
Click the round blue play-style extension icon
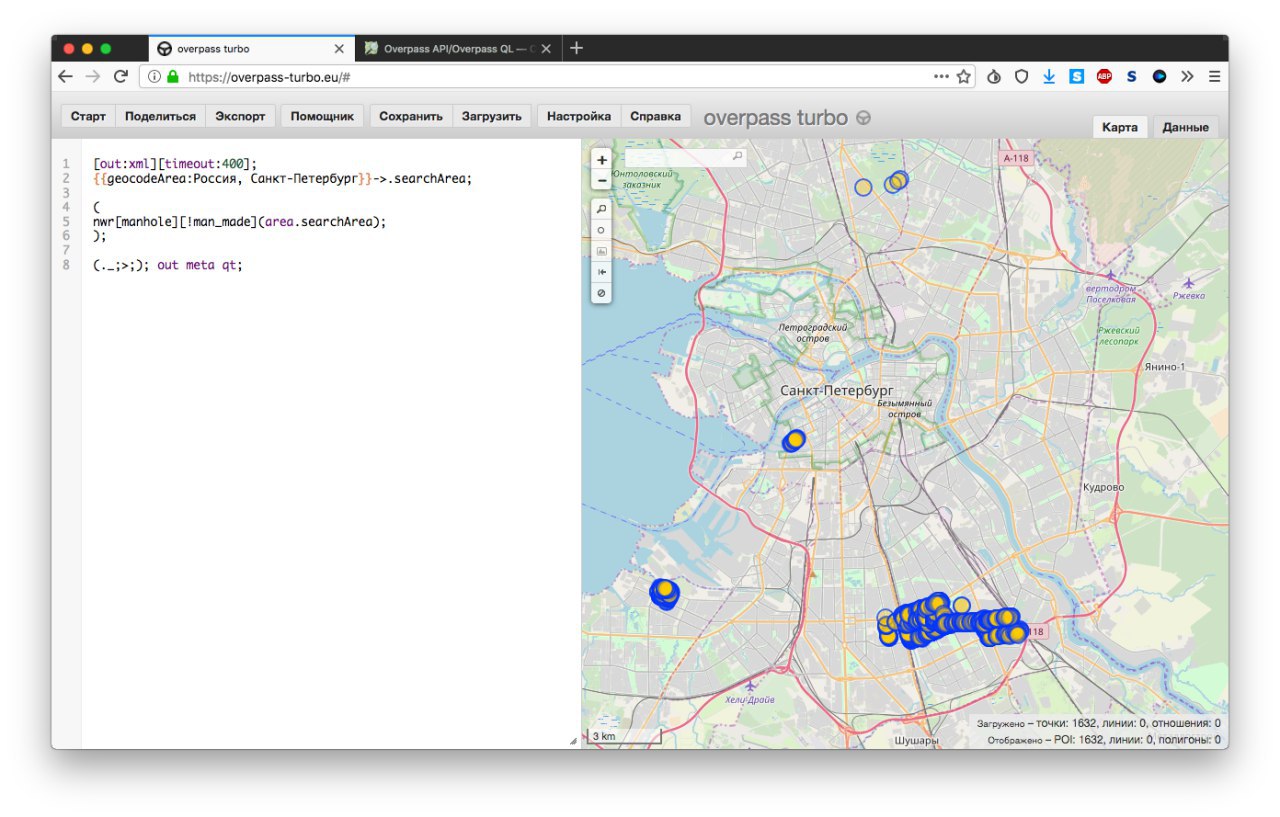coord(1159,76)
